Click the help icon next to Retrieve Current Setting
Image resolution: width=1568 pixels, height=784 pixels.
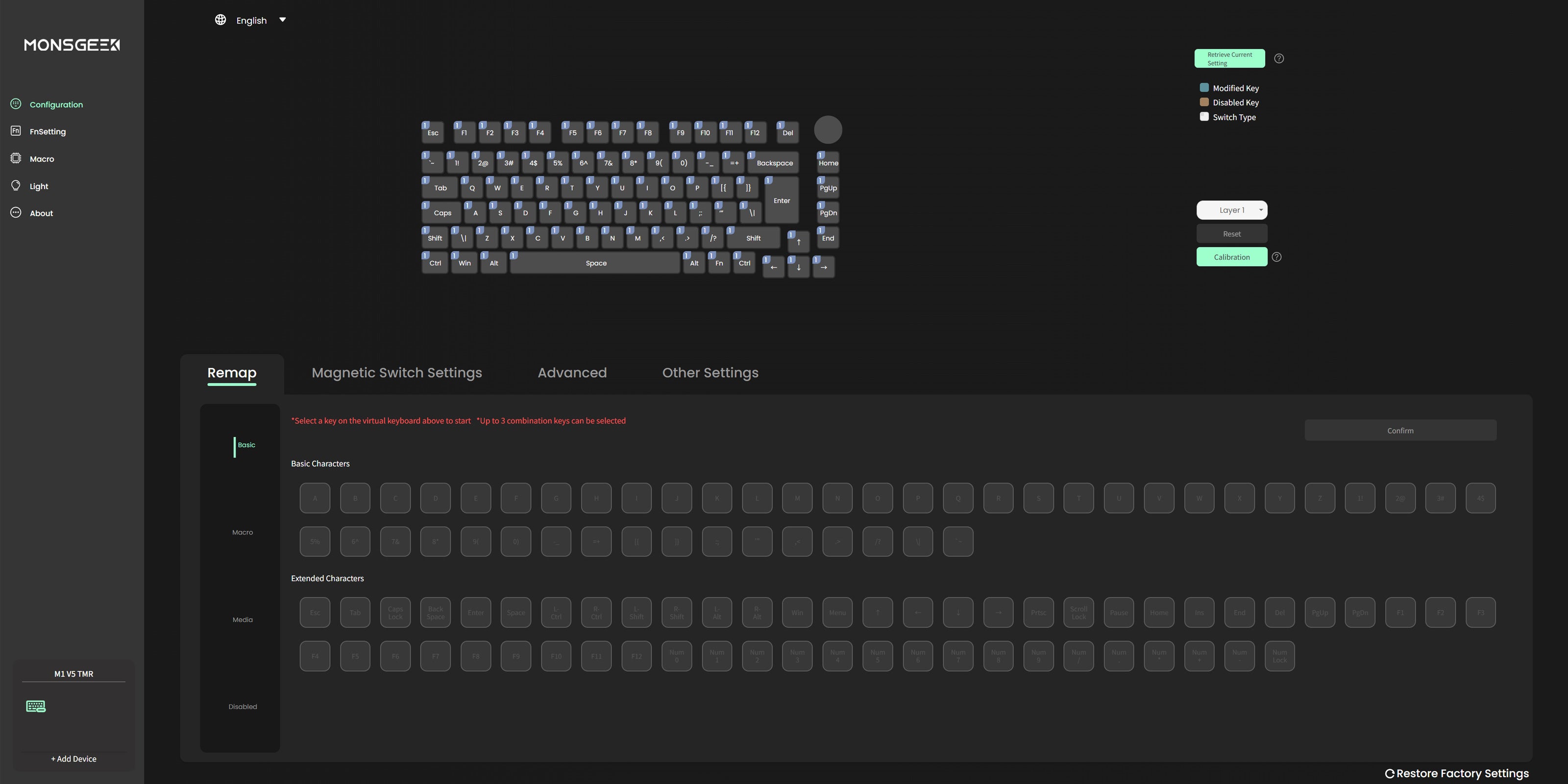(1279, 58)
